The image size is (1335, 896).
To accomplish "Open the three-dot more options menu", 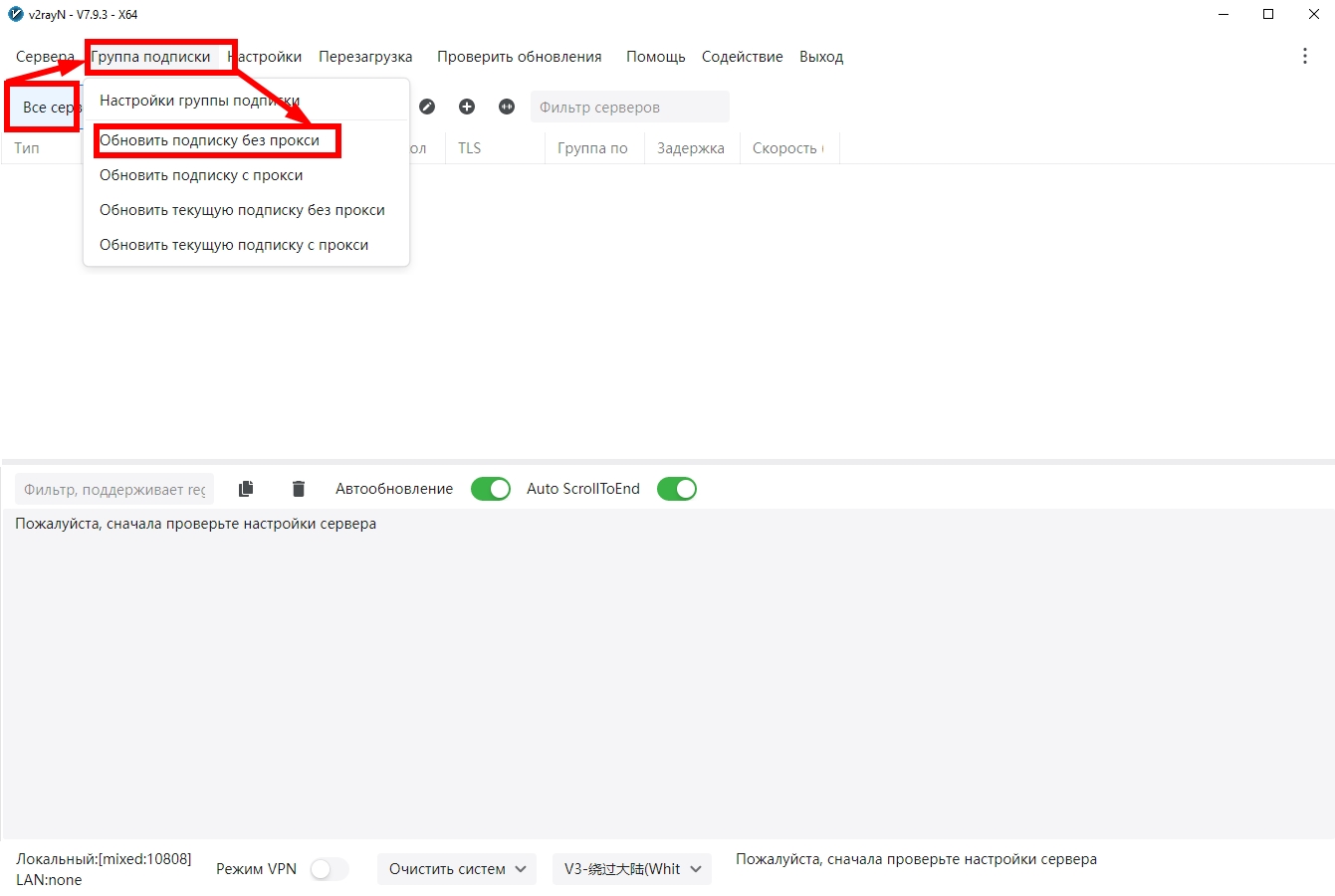I will click(1305, 56).
